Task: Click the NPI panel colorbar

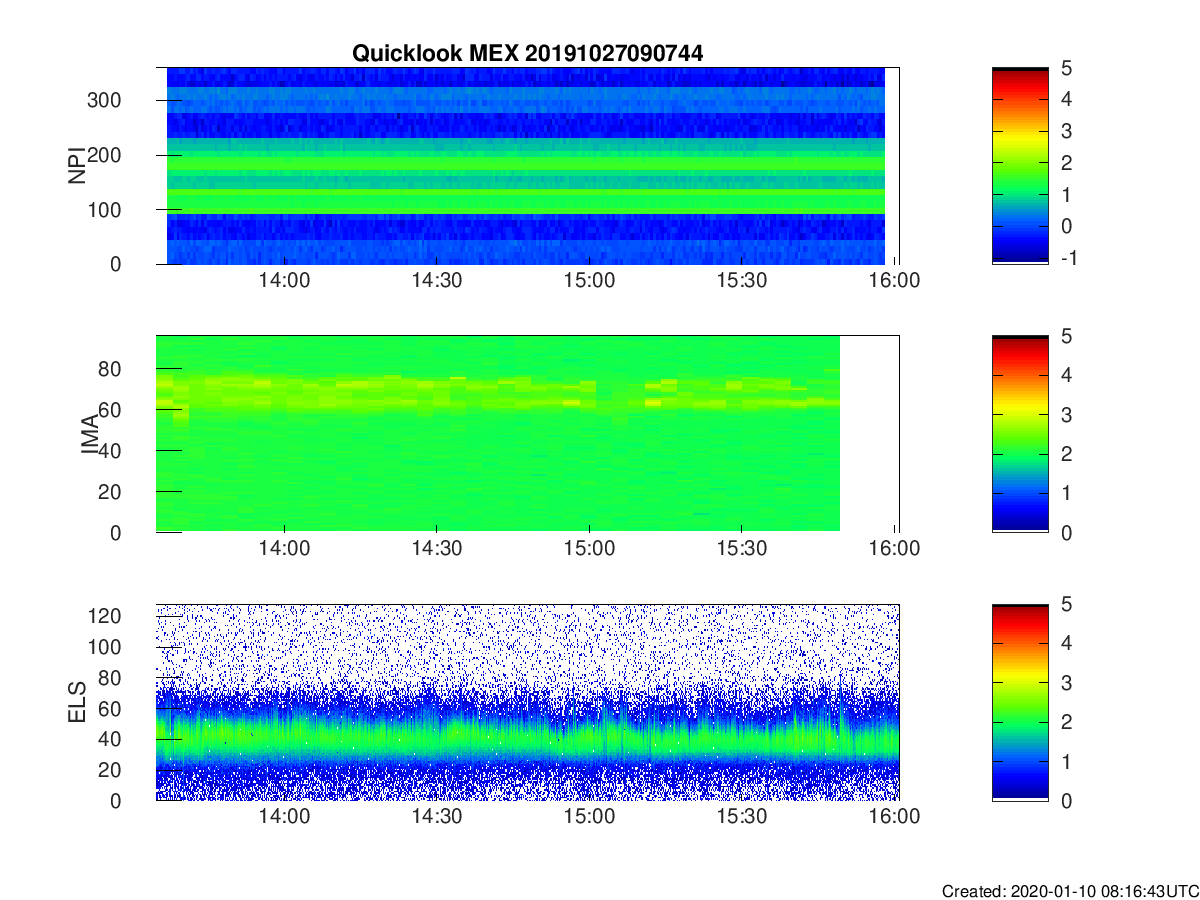Action: [1020, 165]
